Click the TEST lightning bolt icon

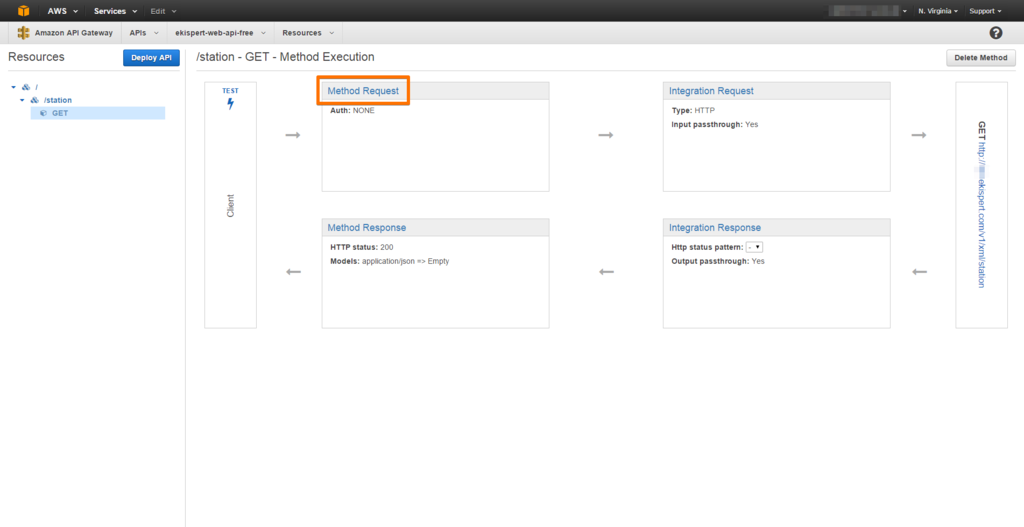point(230,103)
